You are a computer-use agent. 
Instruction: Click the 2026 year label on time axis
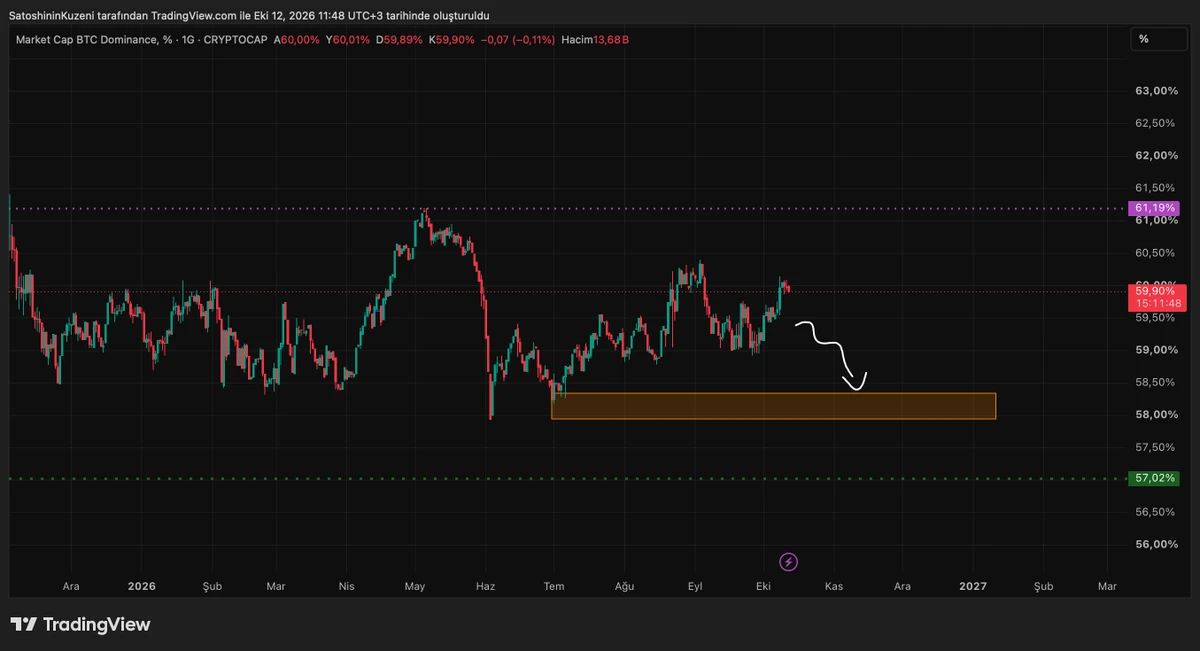point(142,586)
